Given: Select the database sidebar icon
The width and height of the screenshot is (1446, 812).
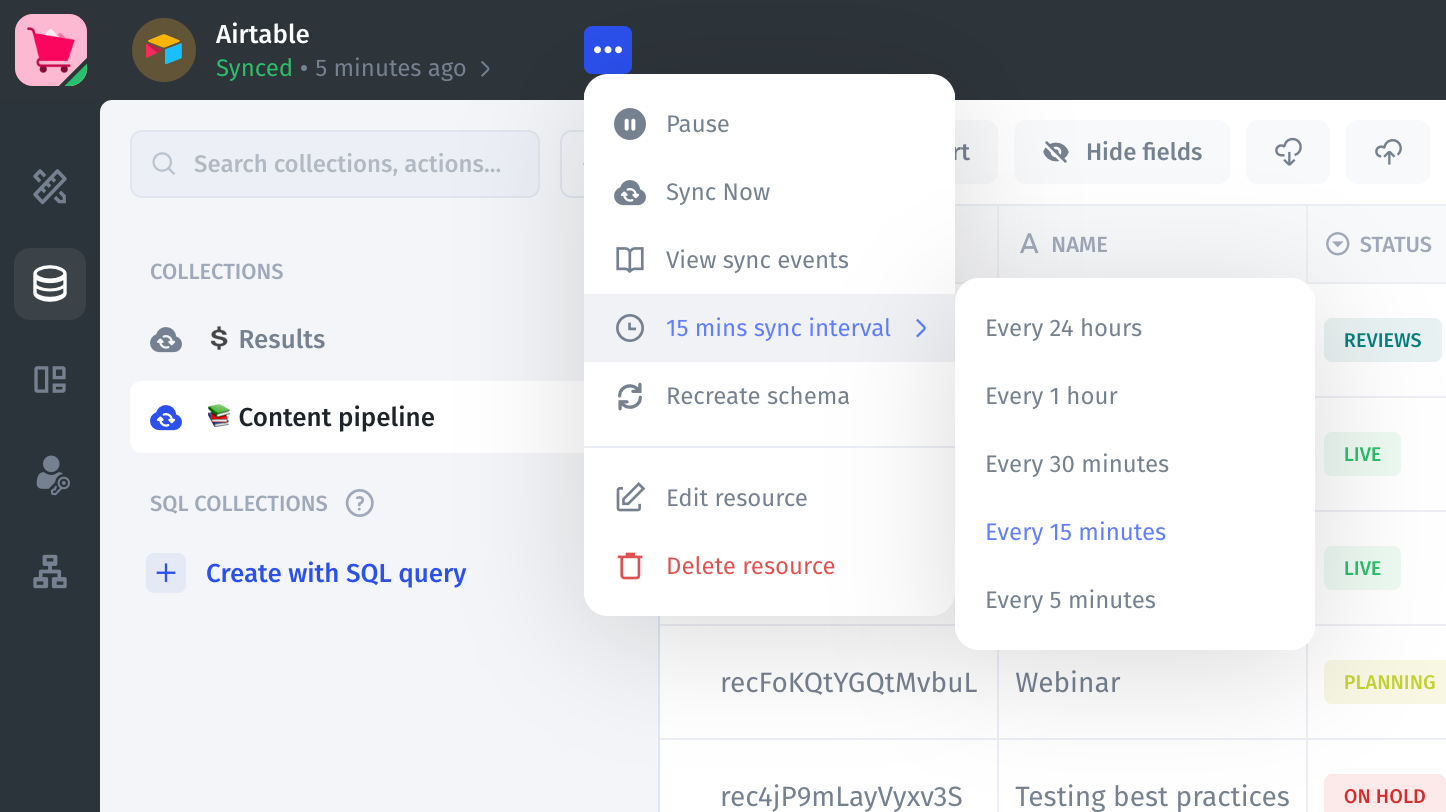Looking at the screenshot, I should pos(50,284).
